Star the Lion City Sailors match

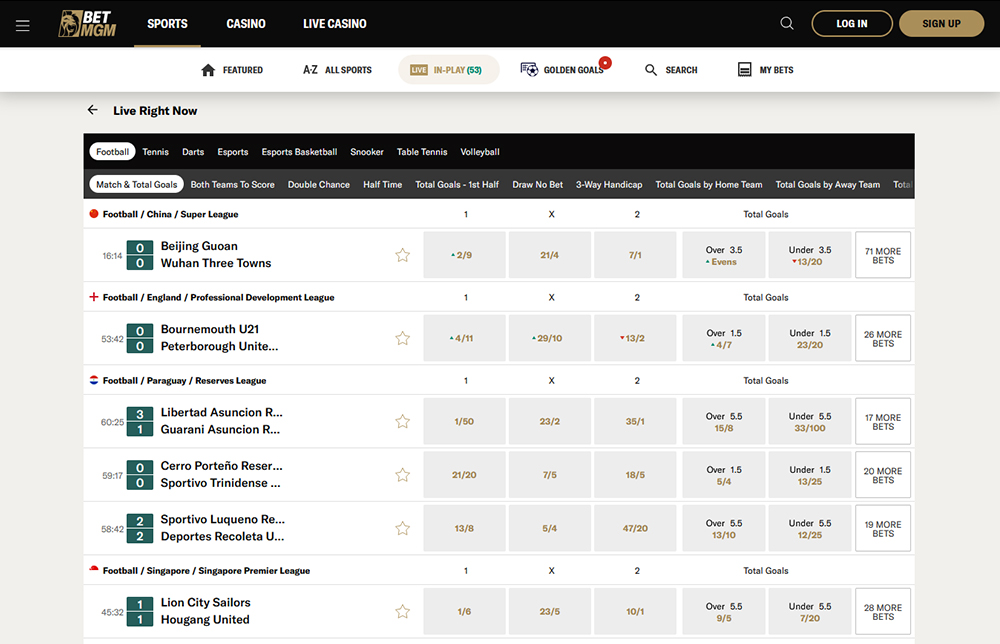403,611
